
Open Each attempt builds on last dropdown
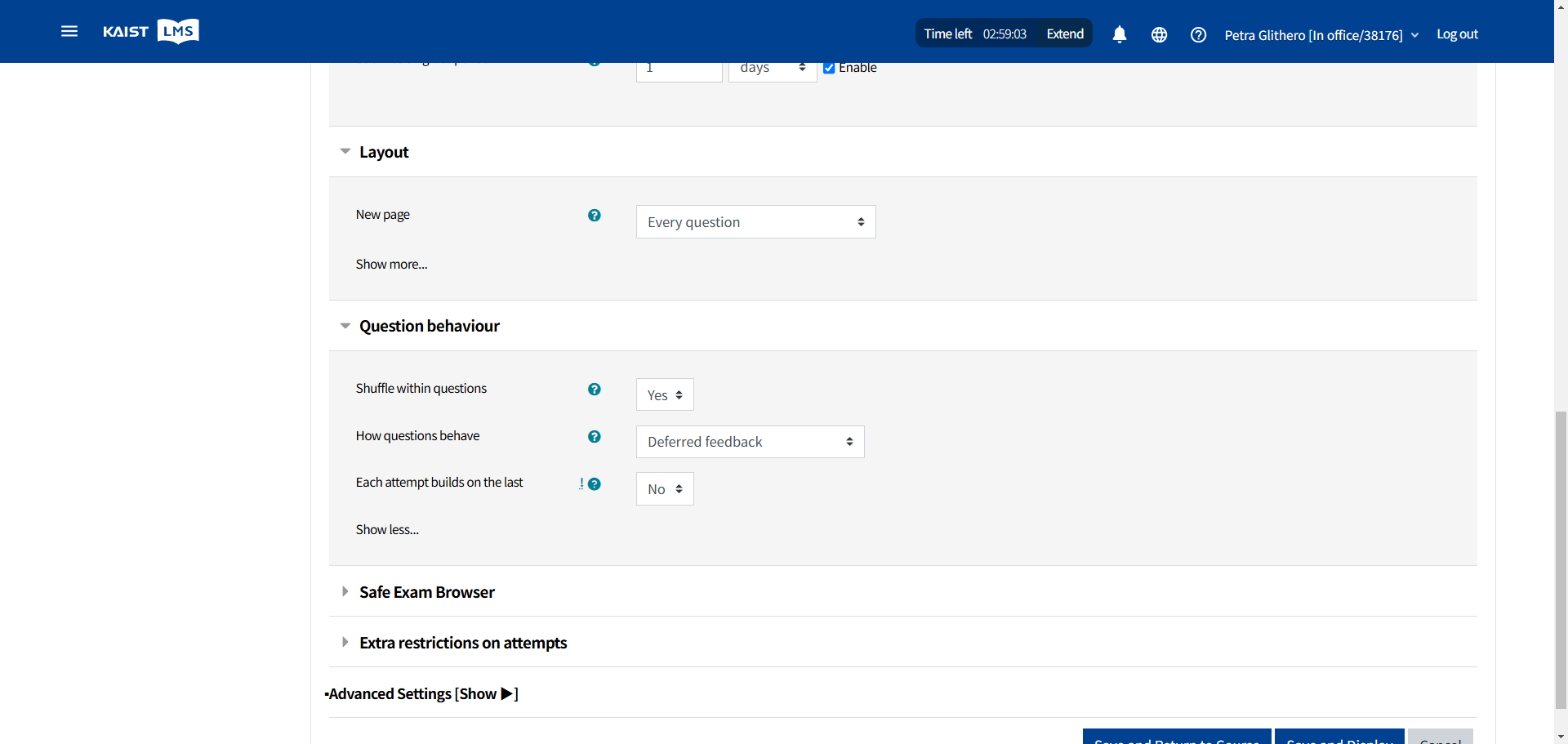[665, 489]
